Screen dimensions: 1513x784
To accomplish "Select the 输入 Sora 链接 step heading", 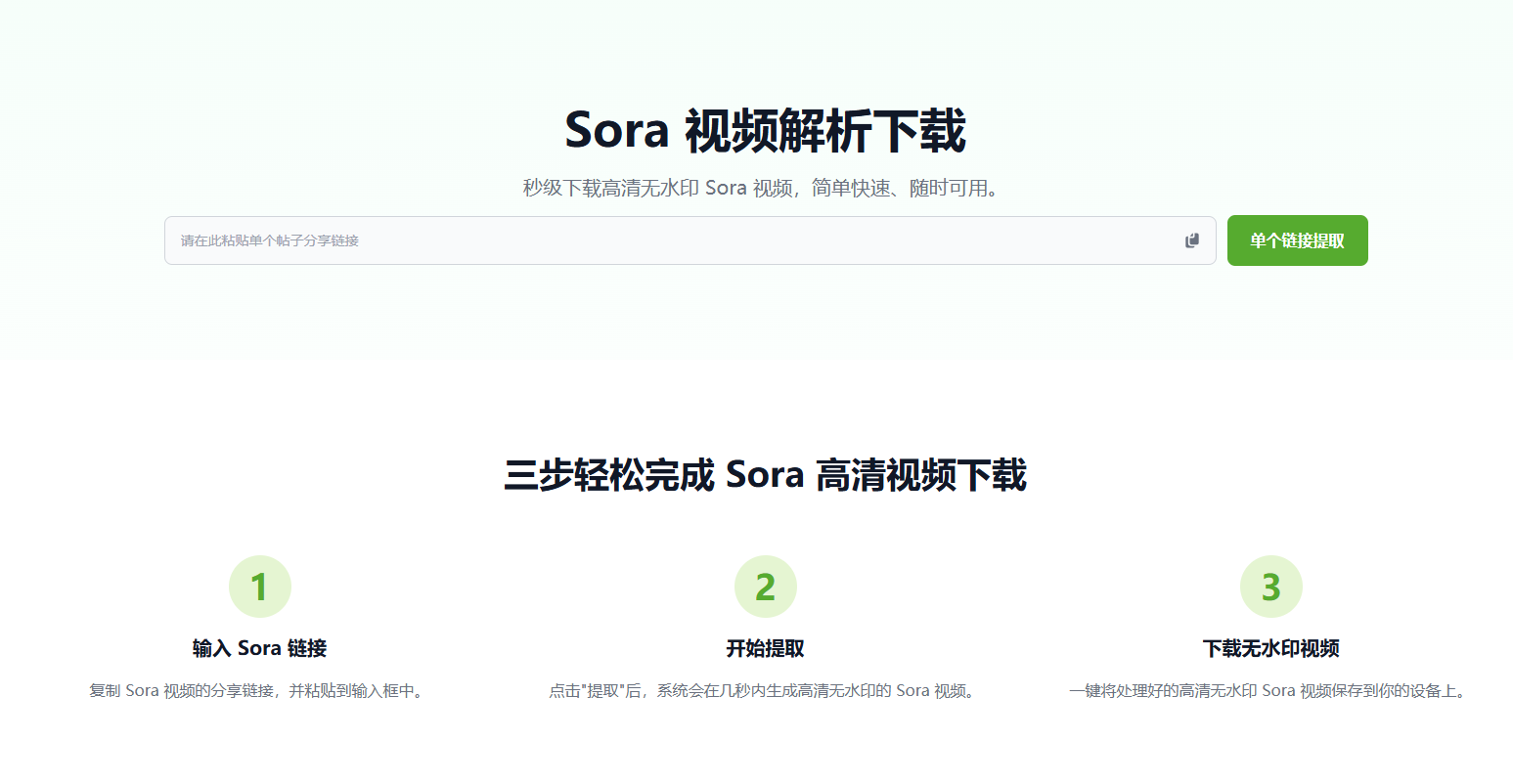I will click(x=259, y=648).
